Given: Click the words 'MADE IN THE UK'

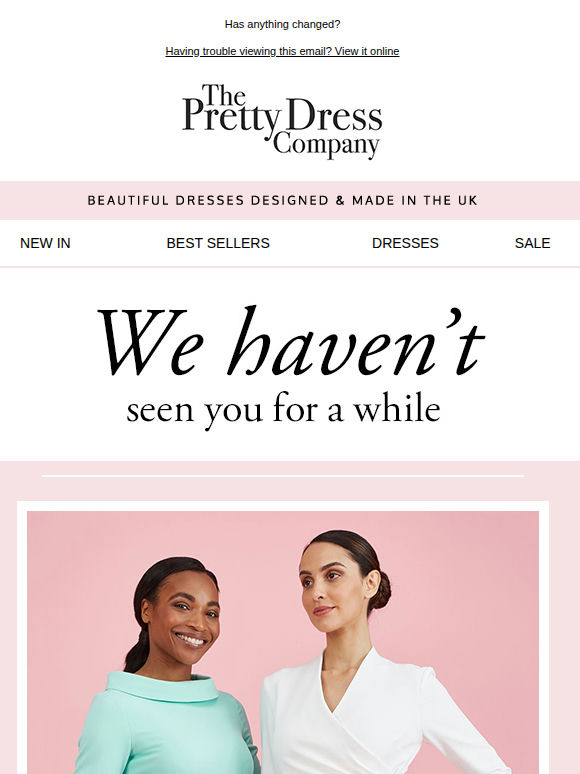Looking at the screenshot, I should tap(415, 200).
